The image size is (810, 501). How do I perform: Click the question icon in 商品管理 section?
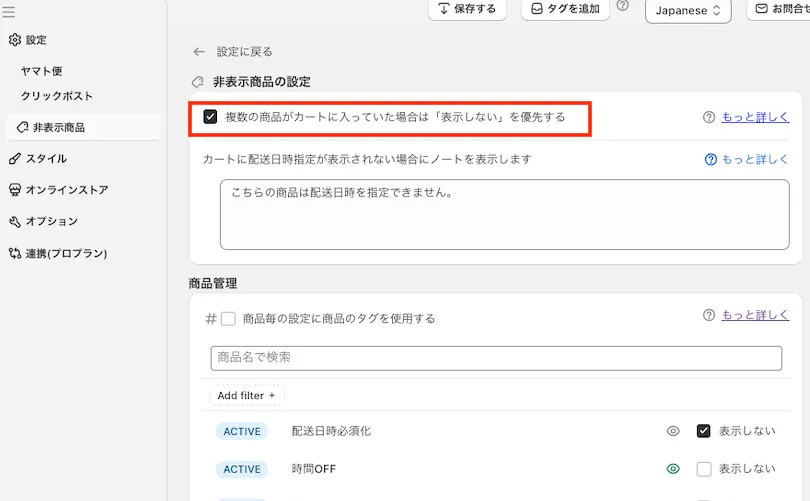point(709,315)
